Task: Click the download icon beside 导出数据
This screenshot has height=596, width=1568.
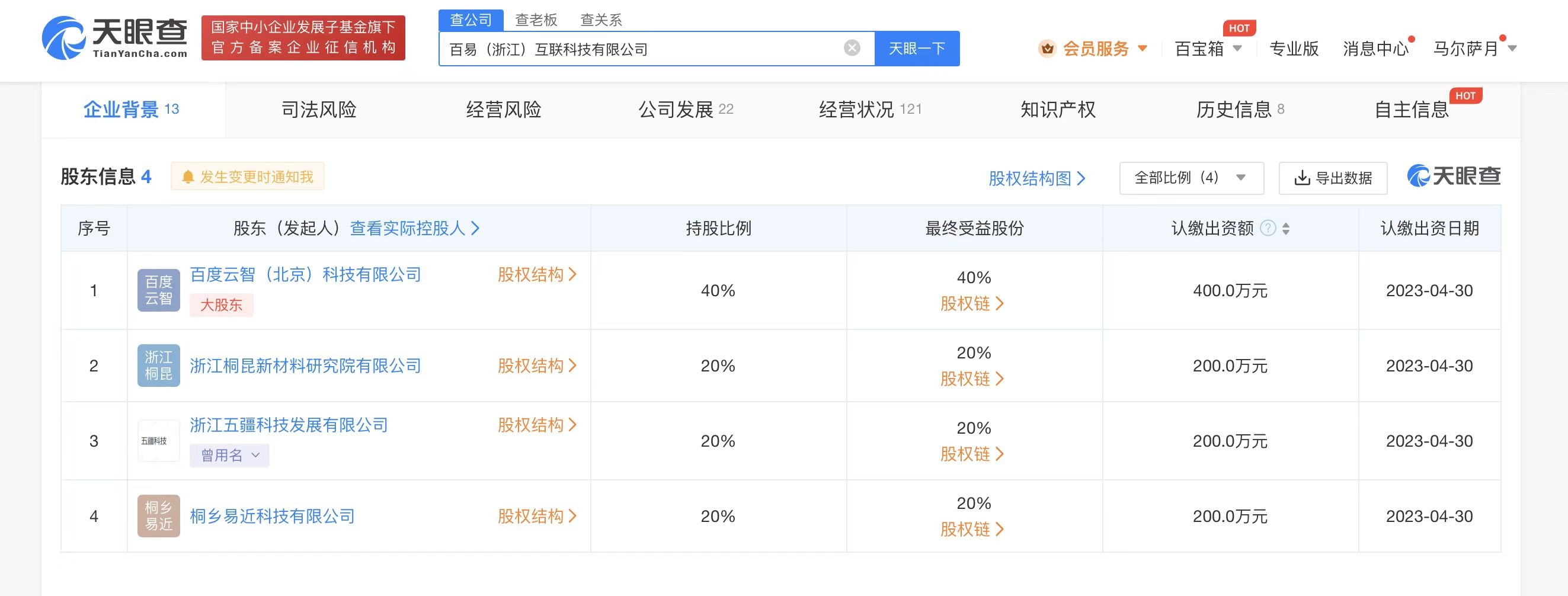Action: [x=1301, y=178]
